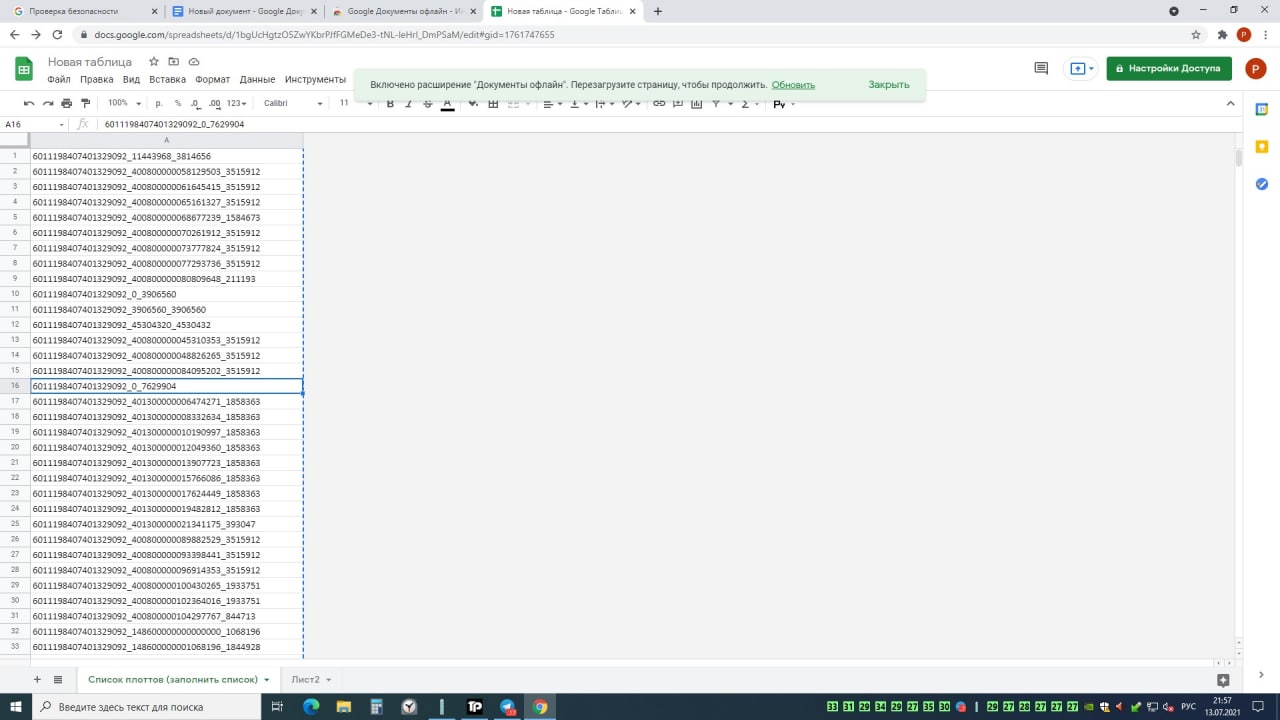
Task: Open the Calendar side panel icon
Action: tap(1262, 109)
